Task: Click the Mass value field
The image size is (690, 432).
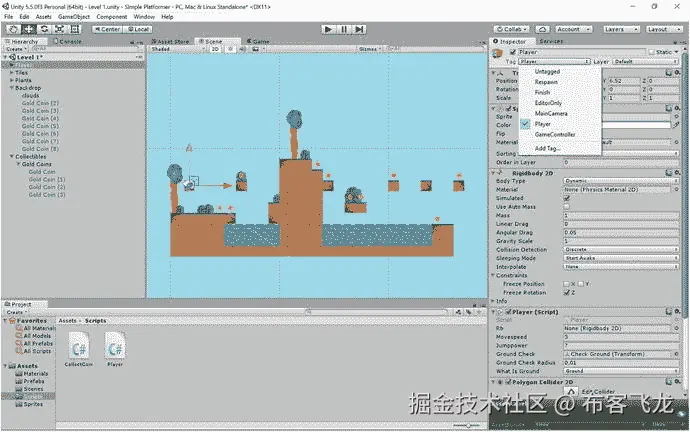Action: coord(621,215)
